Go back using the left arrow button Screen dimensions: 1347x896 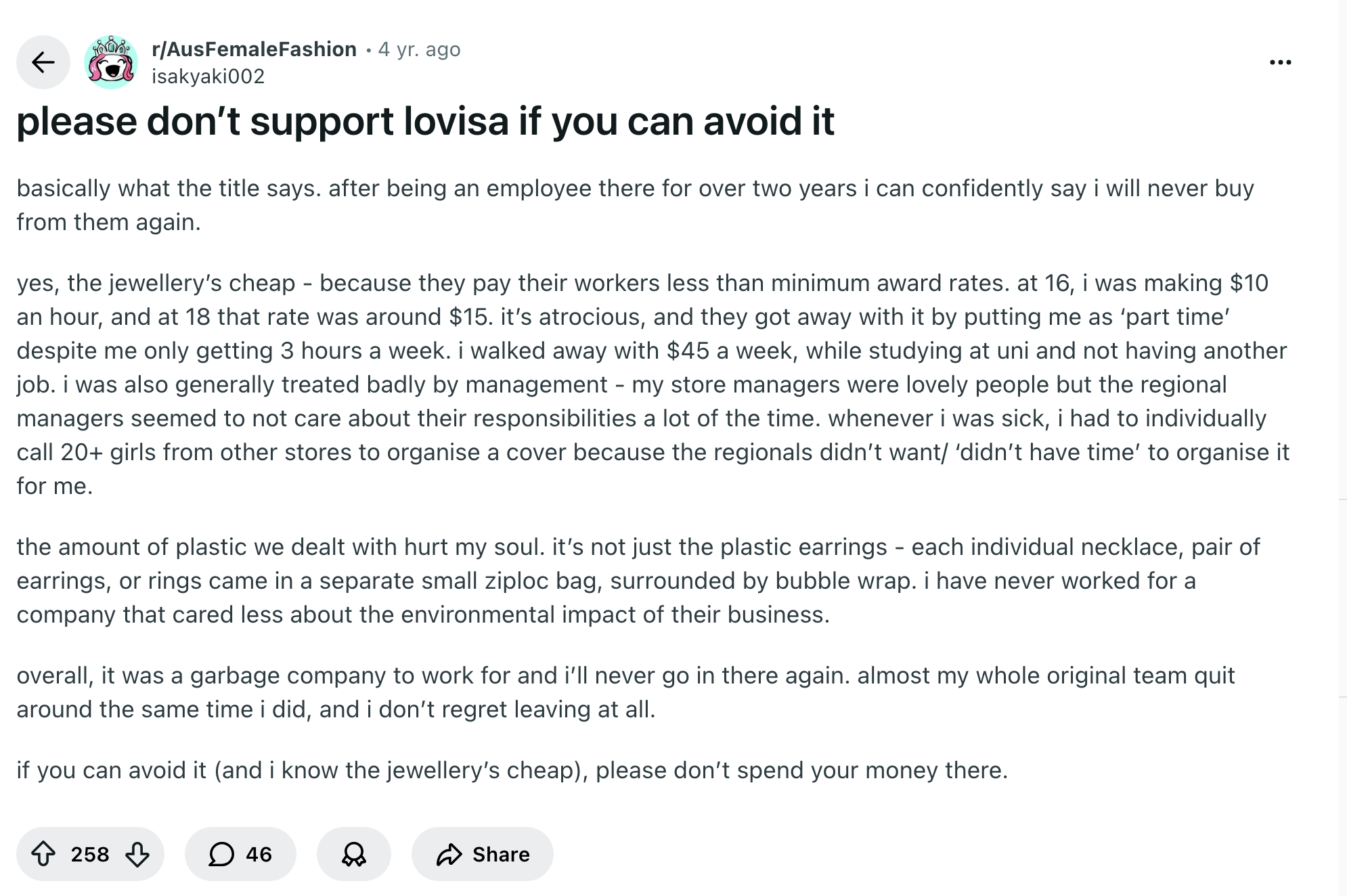pos(43,62)
